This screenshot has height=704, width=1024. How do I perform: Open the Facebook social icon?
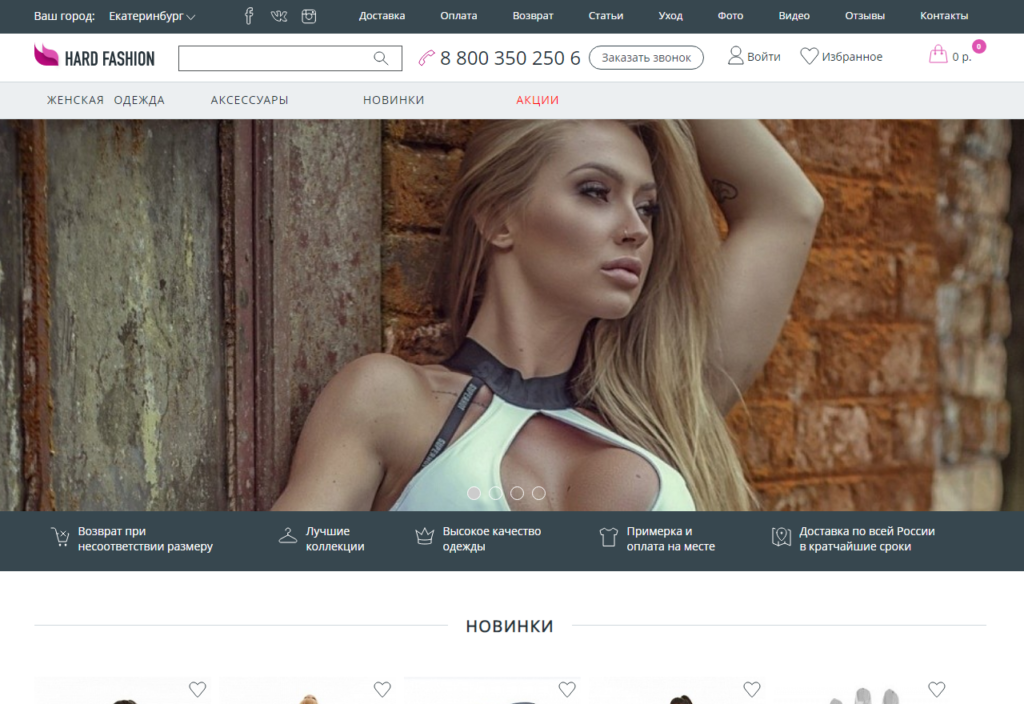(249, 16)
